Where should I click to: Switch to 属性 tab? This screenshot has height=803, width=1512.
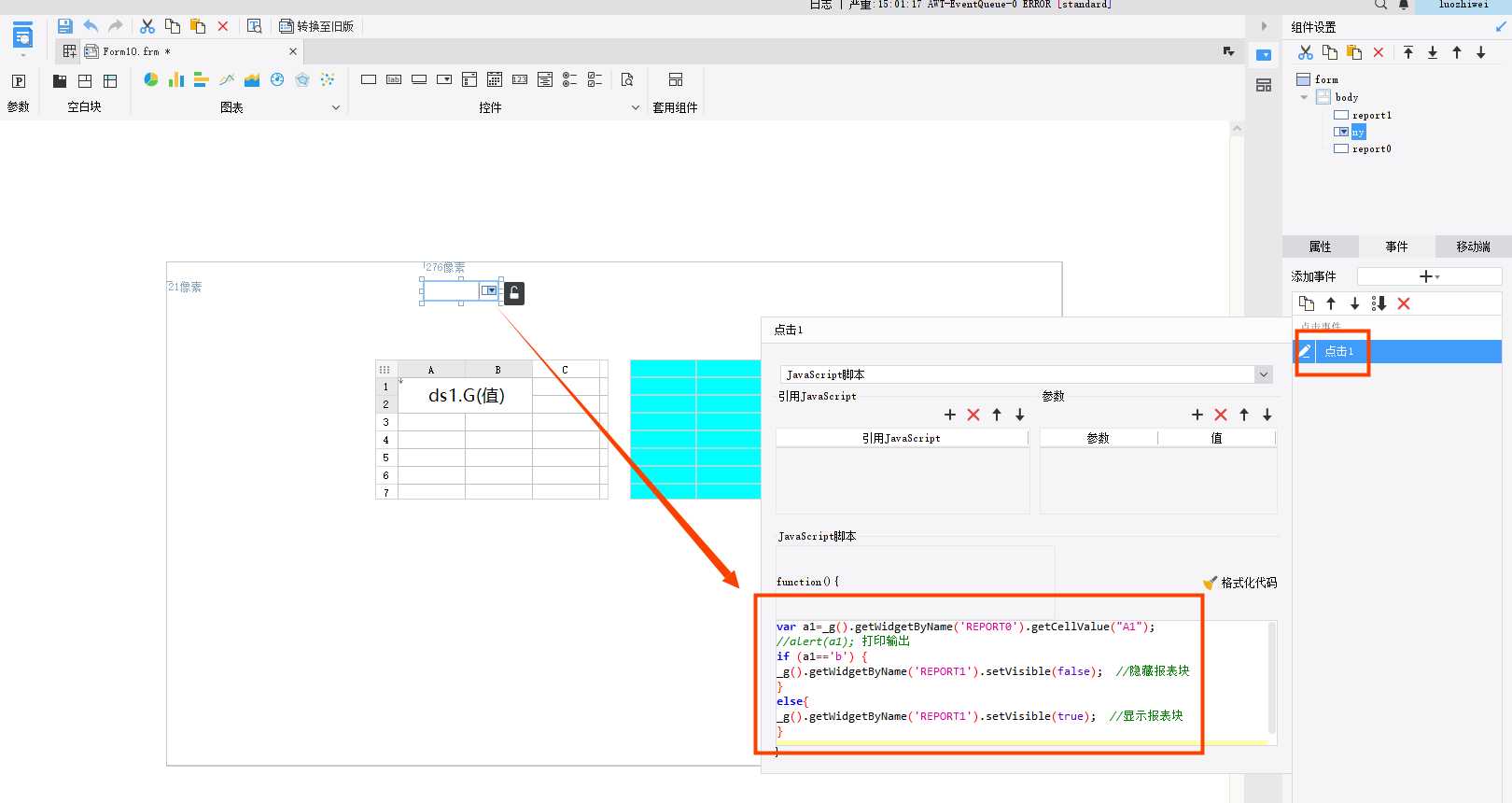point(1320,247)
